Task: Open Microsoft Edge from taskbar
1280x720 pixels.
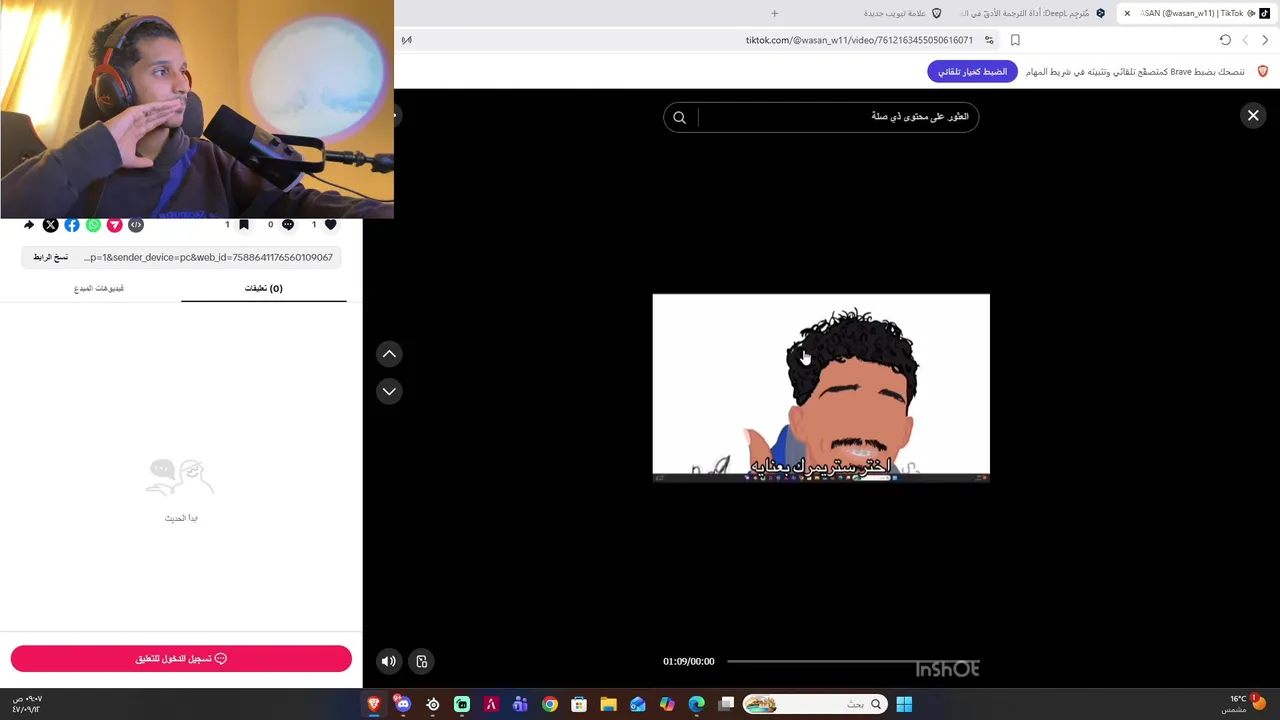Action: click(697, 704)
